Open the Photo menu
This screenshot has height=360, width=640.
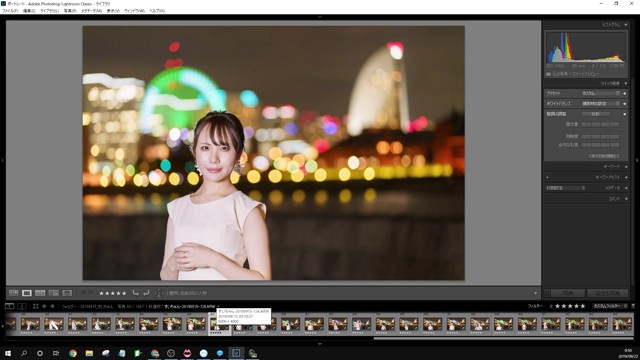coord(70,11)
